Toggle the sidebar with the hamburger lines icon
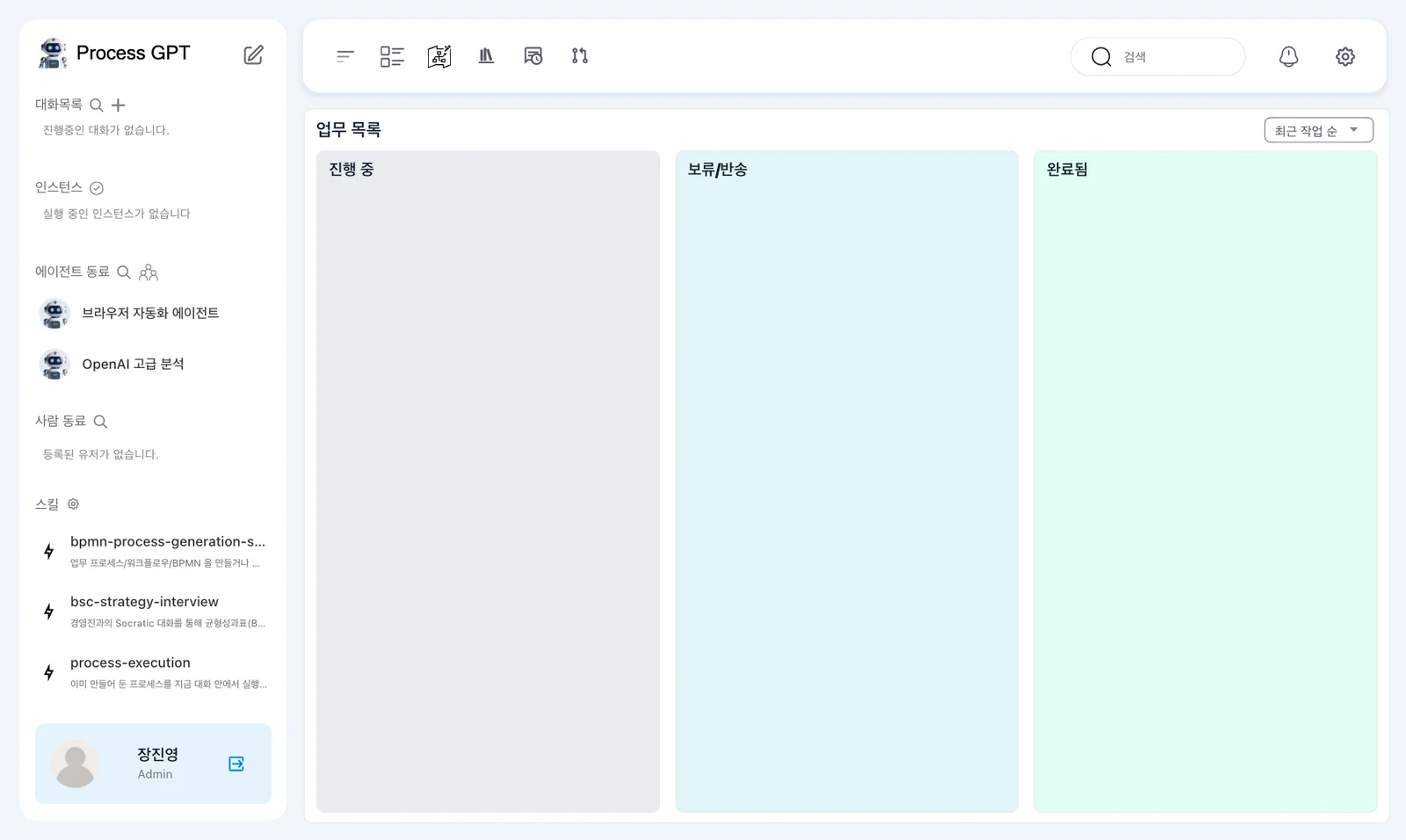1406x840 pixels. point(345,56)
